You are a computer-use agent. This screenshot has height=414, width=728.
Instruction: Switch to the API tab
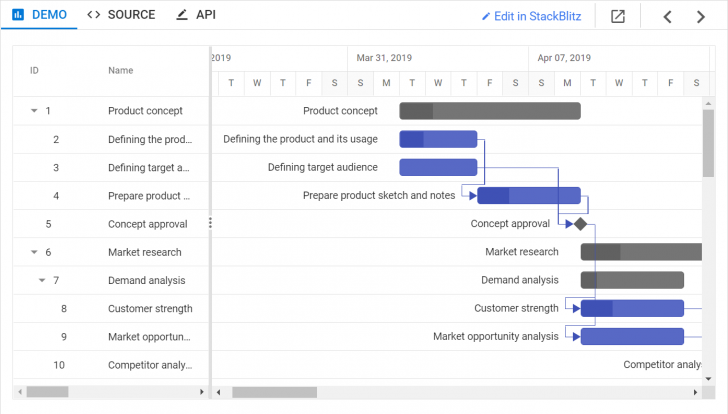click(x=195, y=15)
